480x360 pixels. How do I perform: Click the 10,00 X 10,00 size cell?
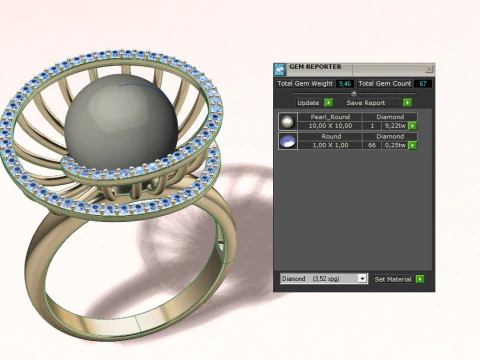tap(330, 126)
